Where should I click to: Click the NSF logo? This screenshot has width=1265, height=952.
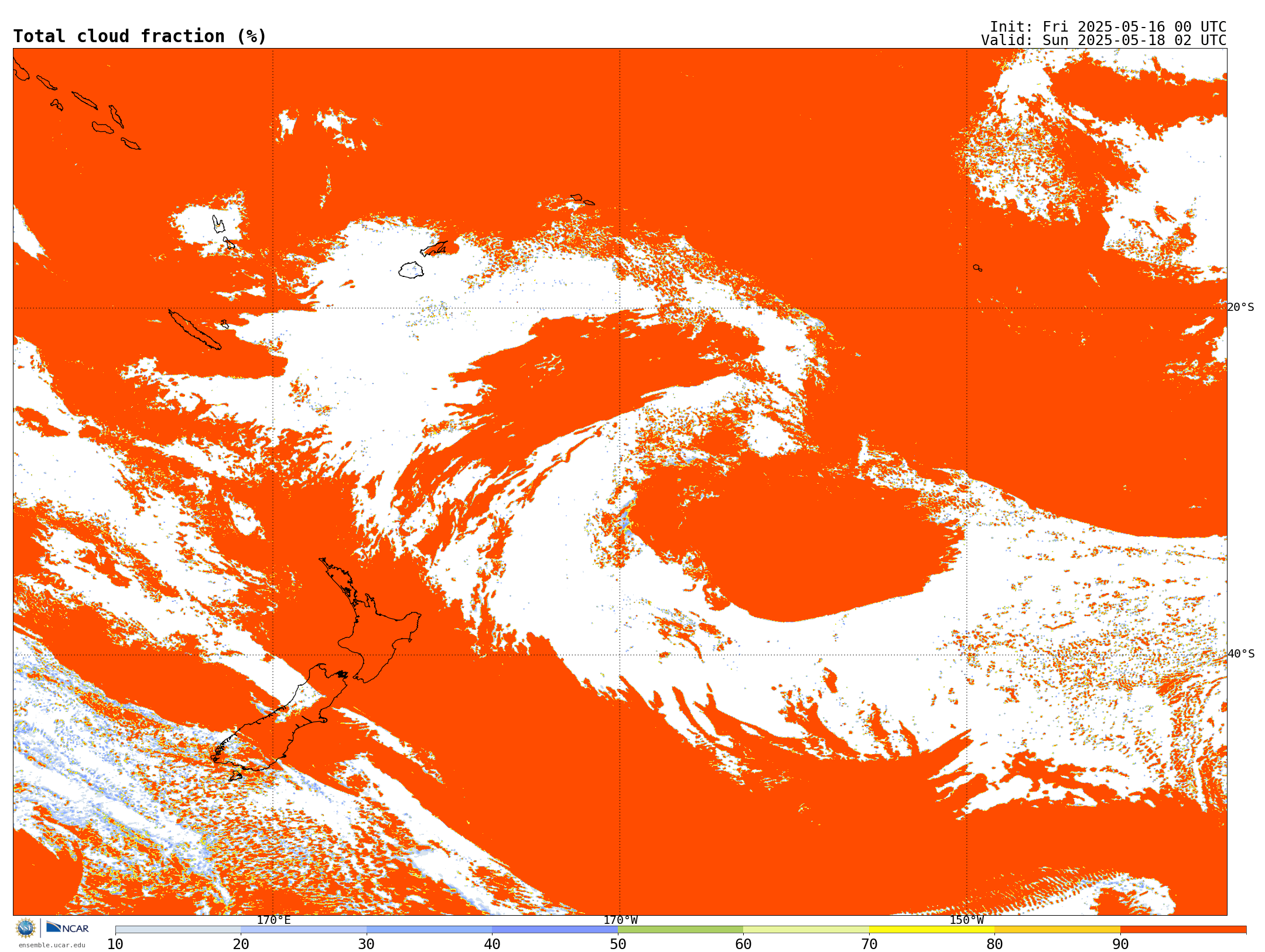pos(25,928)
